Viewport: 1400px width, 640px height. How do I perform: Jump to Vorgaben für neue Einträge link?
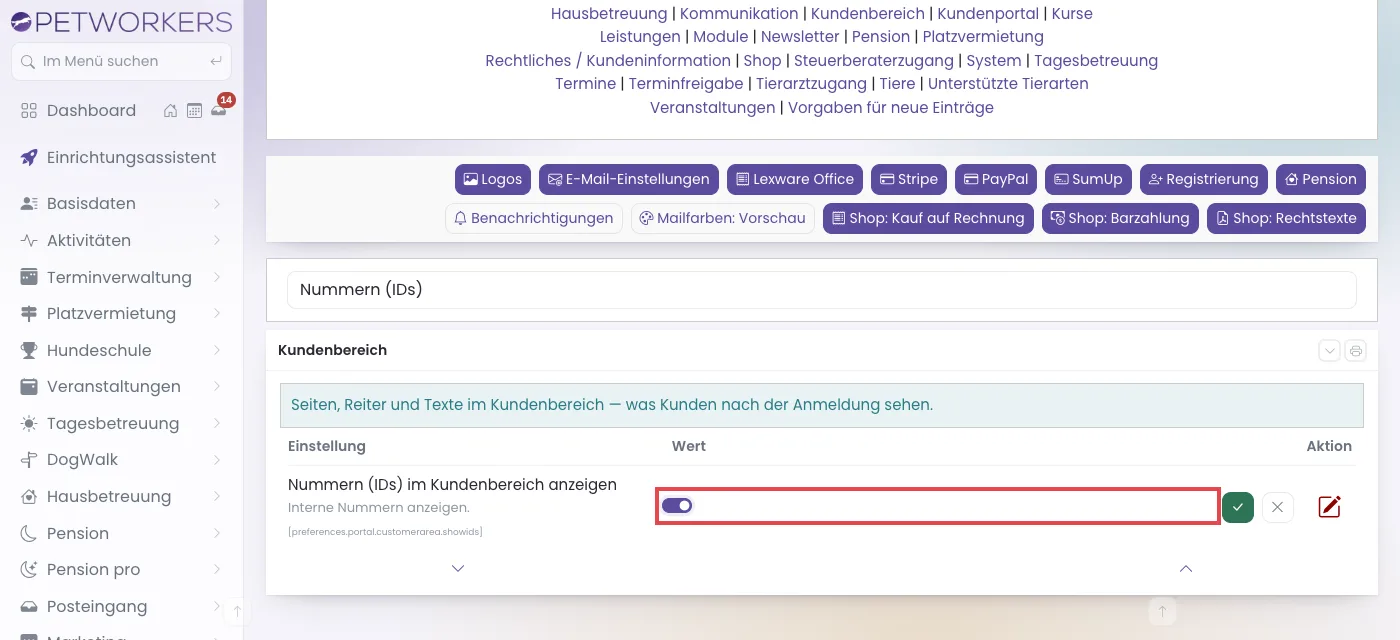coord(891,108)
